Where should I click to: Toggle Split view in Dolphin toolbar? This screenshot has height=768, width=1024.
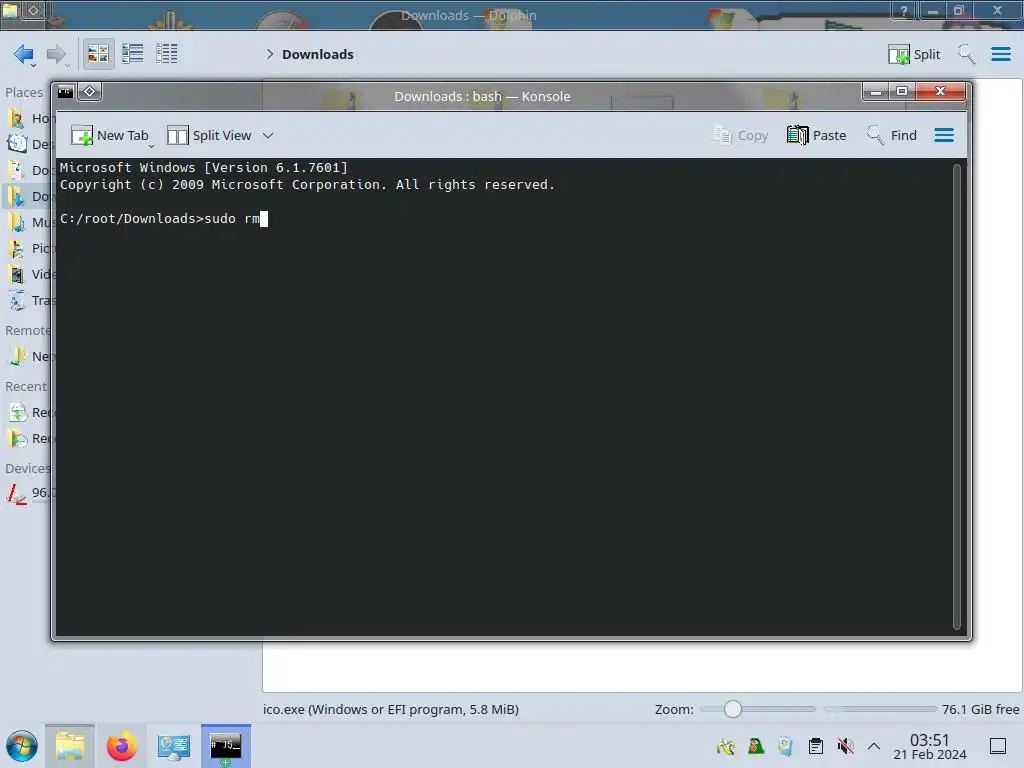tap(914, 54)
